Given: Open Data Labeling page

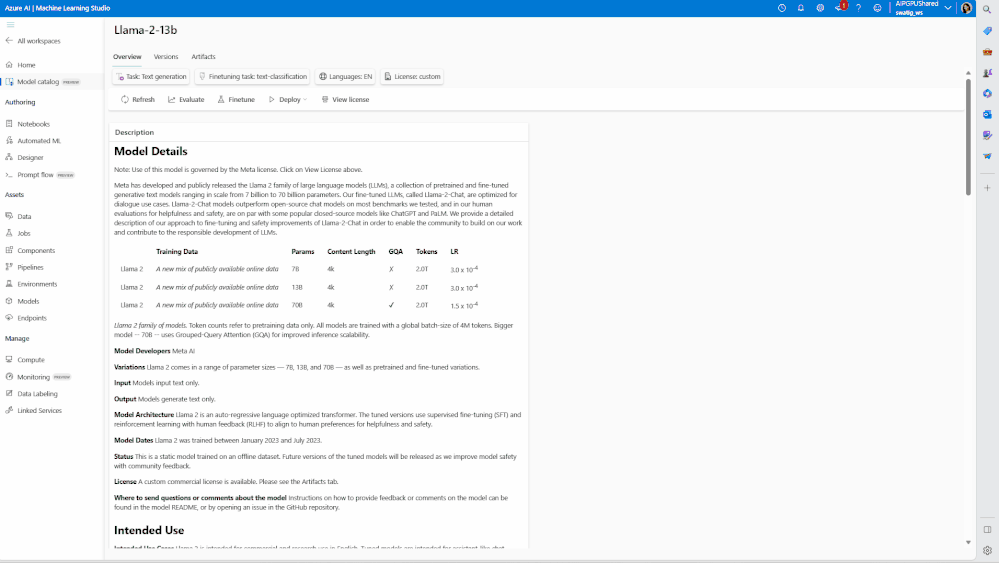Looking at the screenshot, I should [x=32, y=394].
